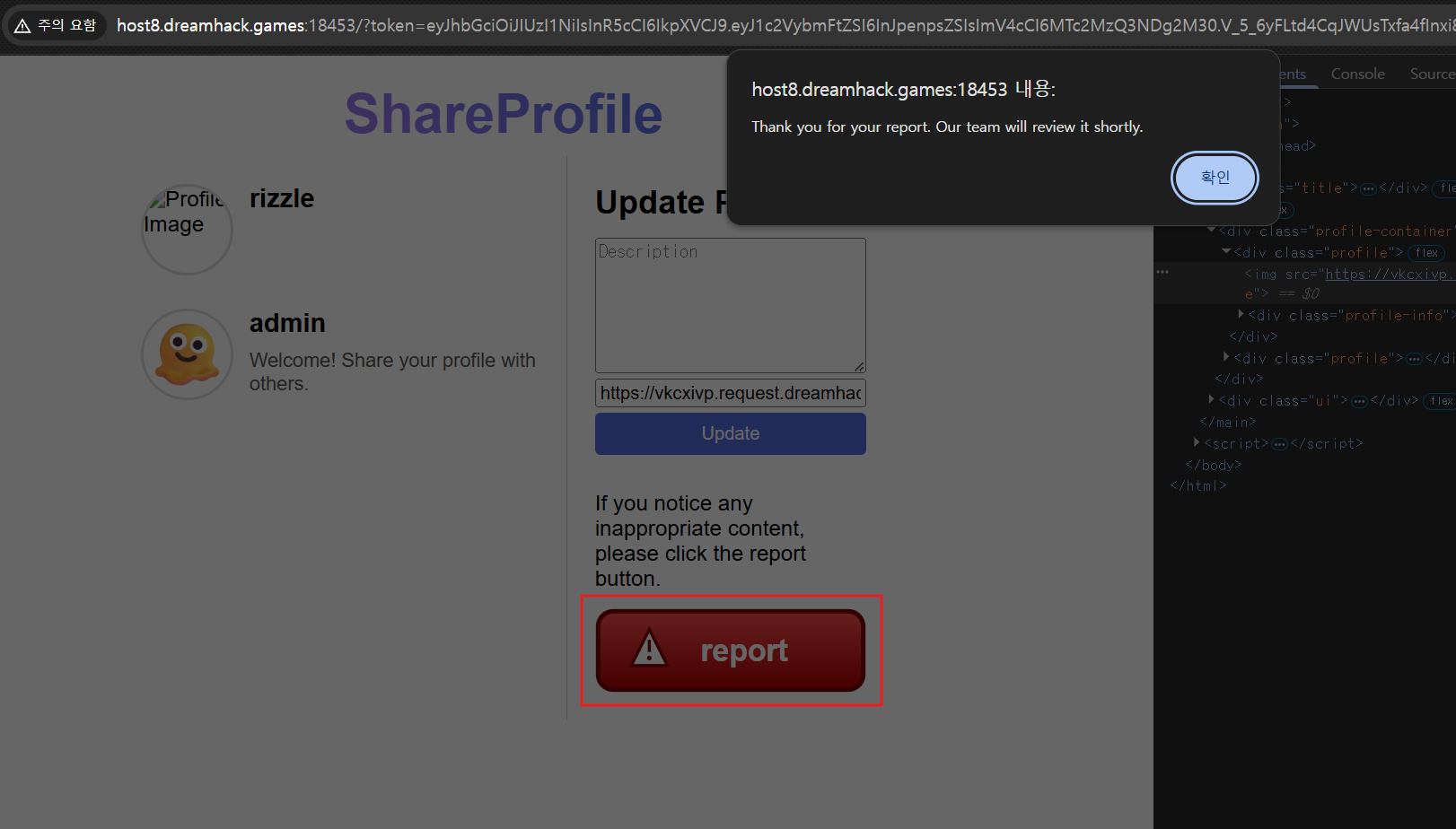
Task: Expand the div class ui node
Action: coord(1211,400)
